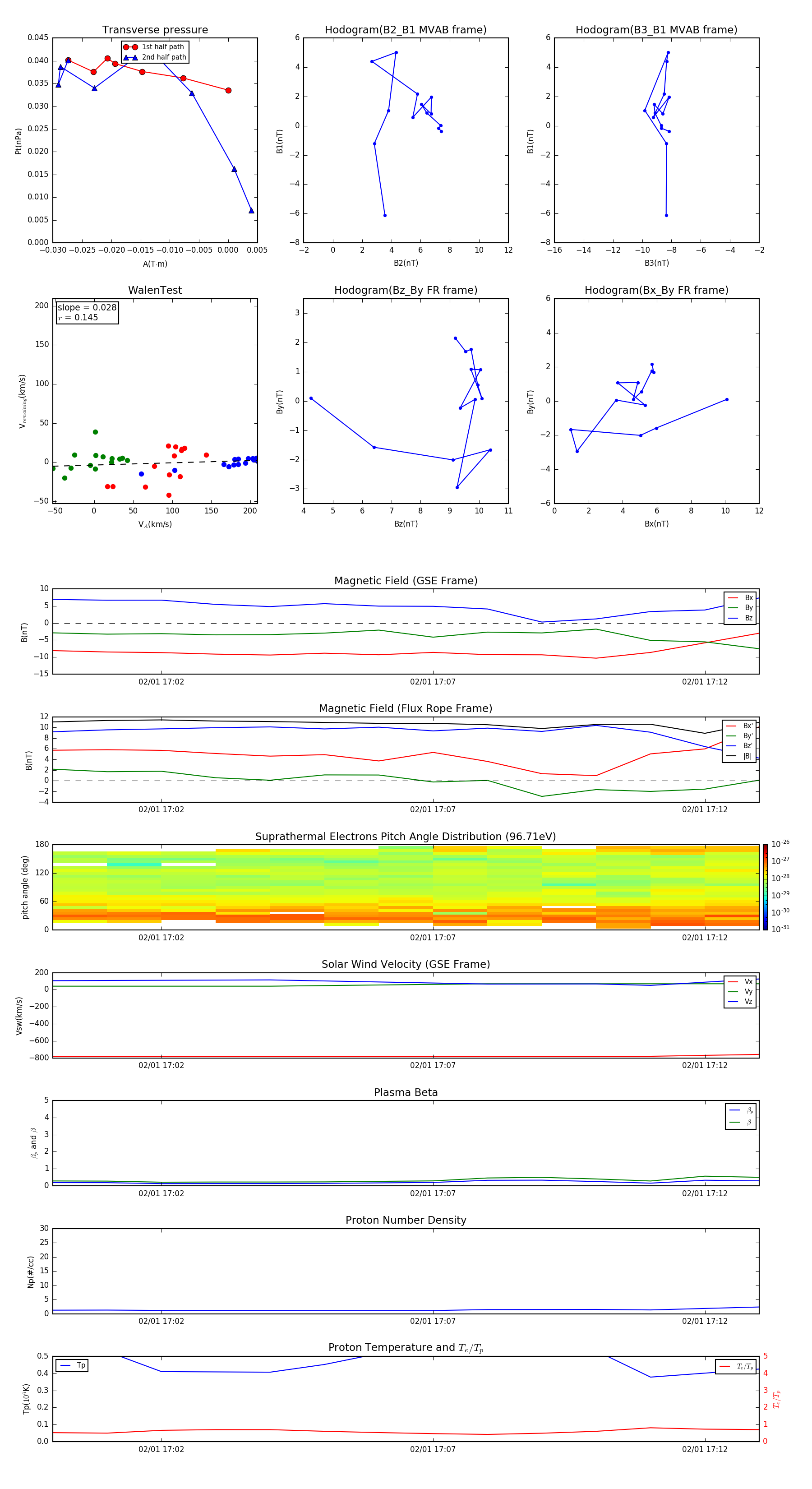
Task: Click 'Hodogram(Bz_By FR frame)' title
Action: click(406, 290)
